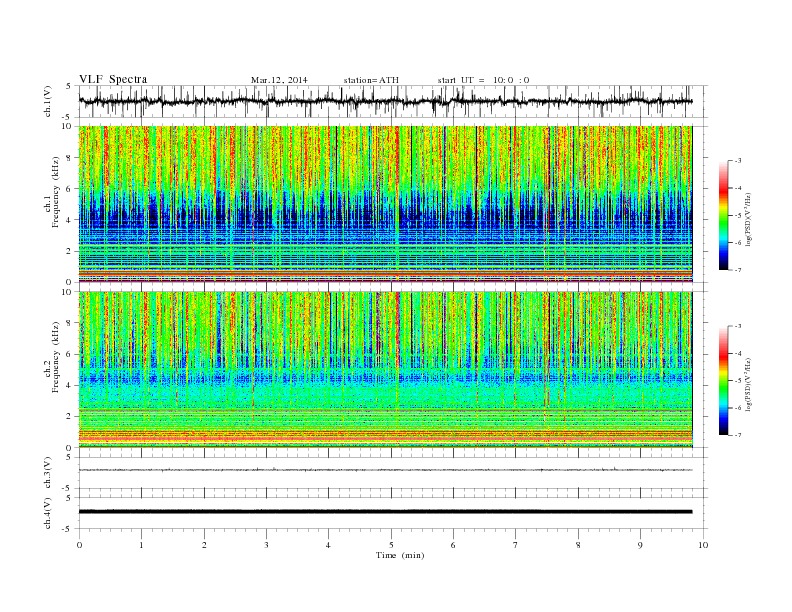Viewport: 792px width, 612px height.
Task: Click the 'ch.3(V)' axis label
Action: (48, 472)
